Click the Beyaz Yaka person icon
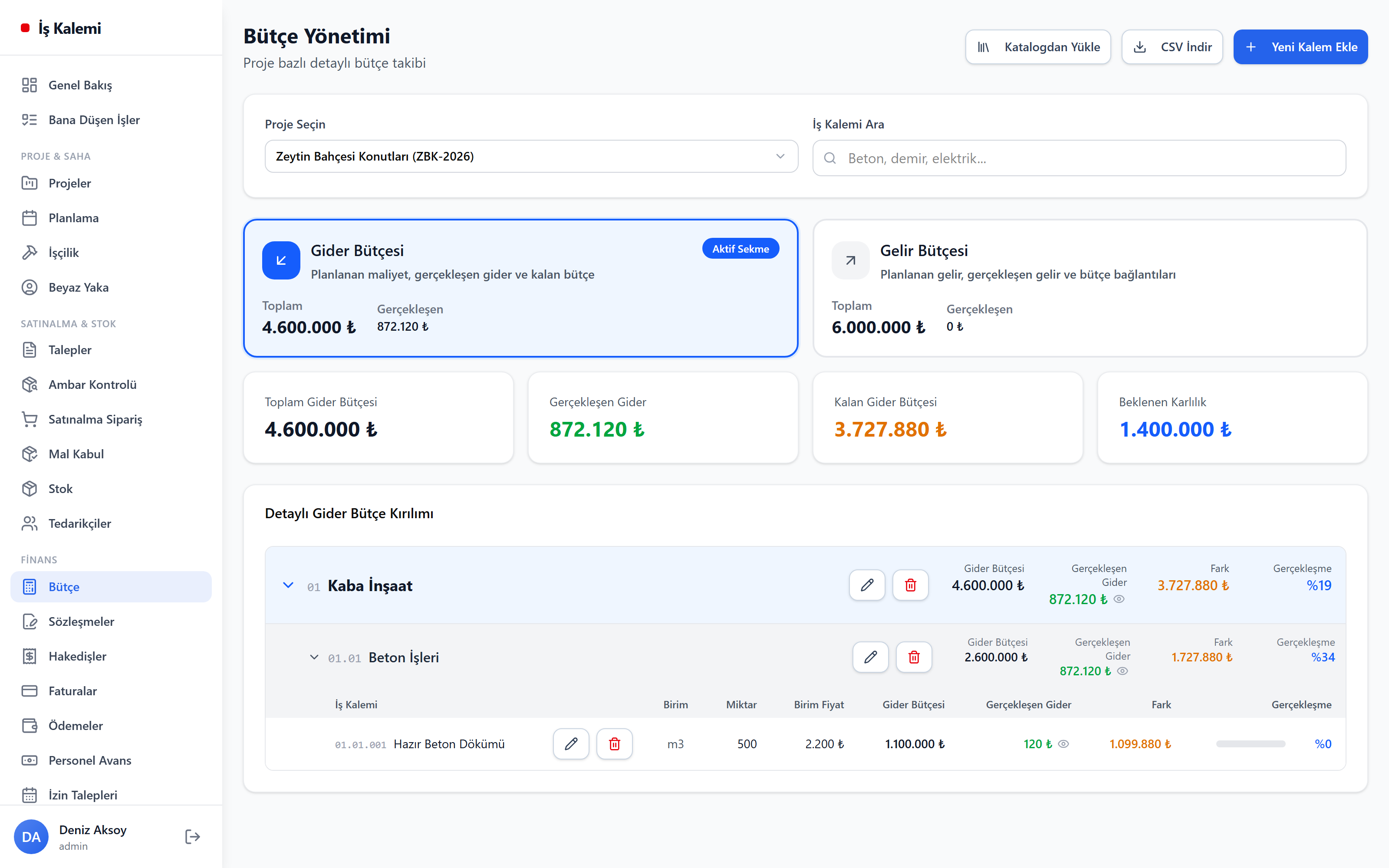The width and height of the screenshot is (1389, 868). tap(29, 288)
